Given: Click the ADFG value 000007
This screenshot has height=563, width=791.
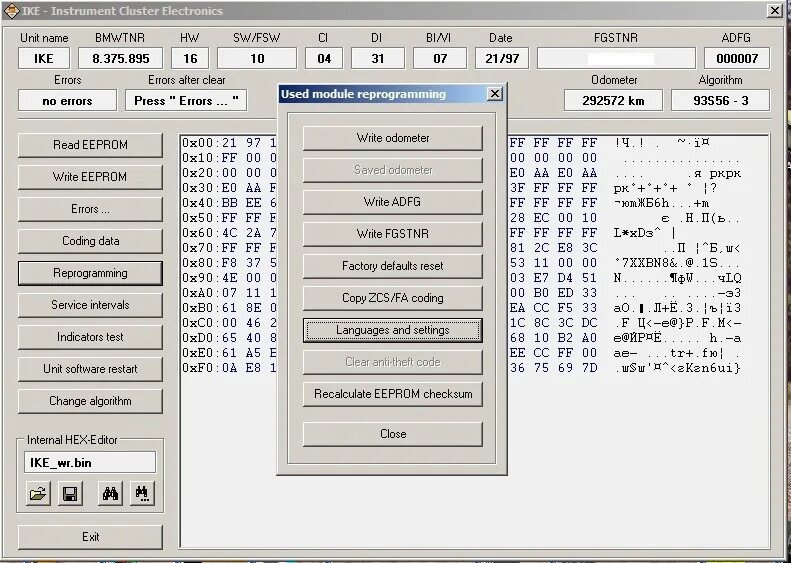Looking at the screenshot, I should [x=737, y=59].
